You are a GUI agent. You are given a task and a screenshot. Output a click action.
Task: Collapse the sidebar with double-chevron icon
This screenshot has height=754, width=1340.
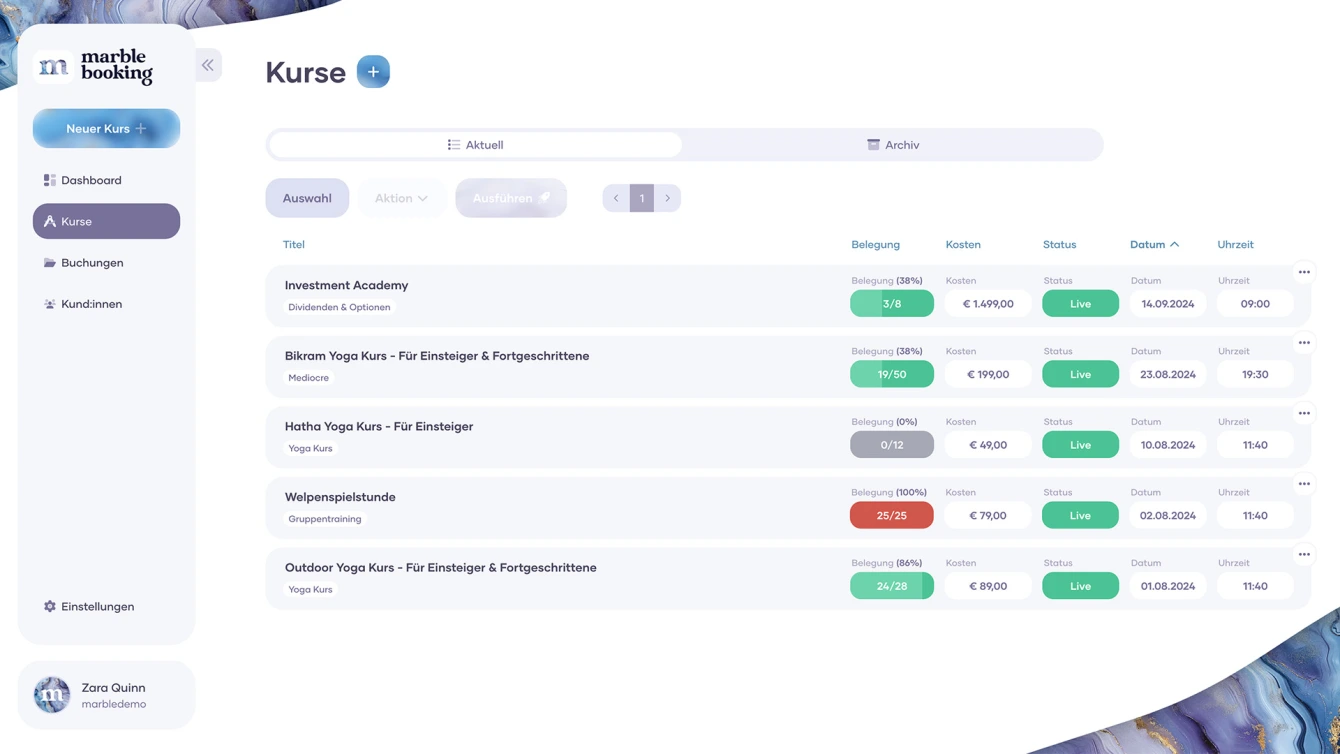[208, 65]
